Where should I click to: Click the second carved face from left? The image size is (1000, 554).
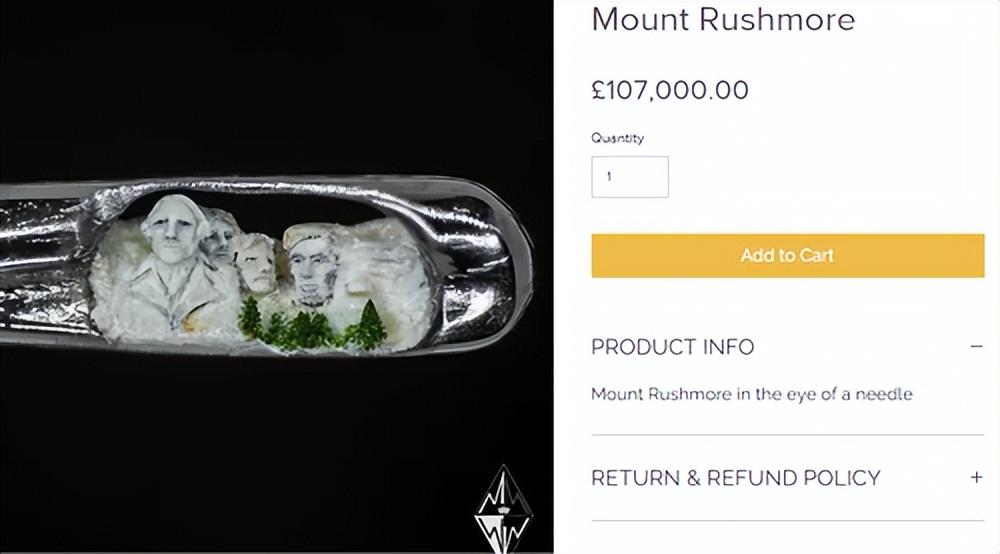(x=215, y=240)
